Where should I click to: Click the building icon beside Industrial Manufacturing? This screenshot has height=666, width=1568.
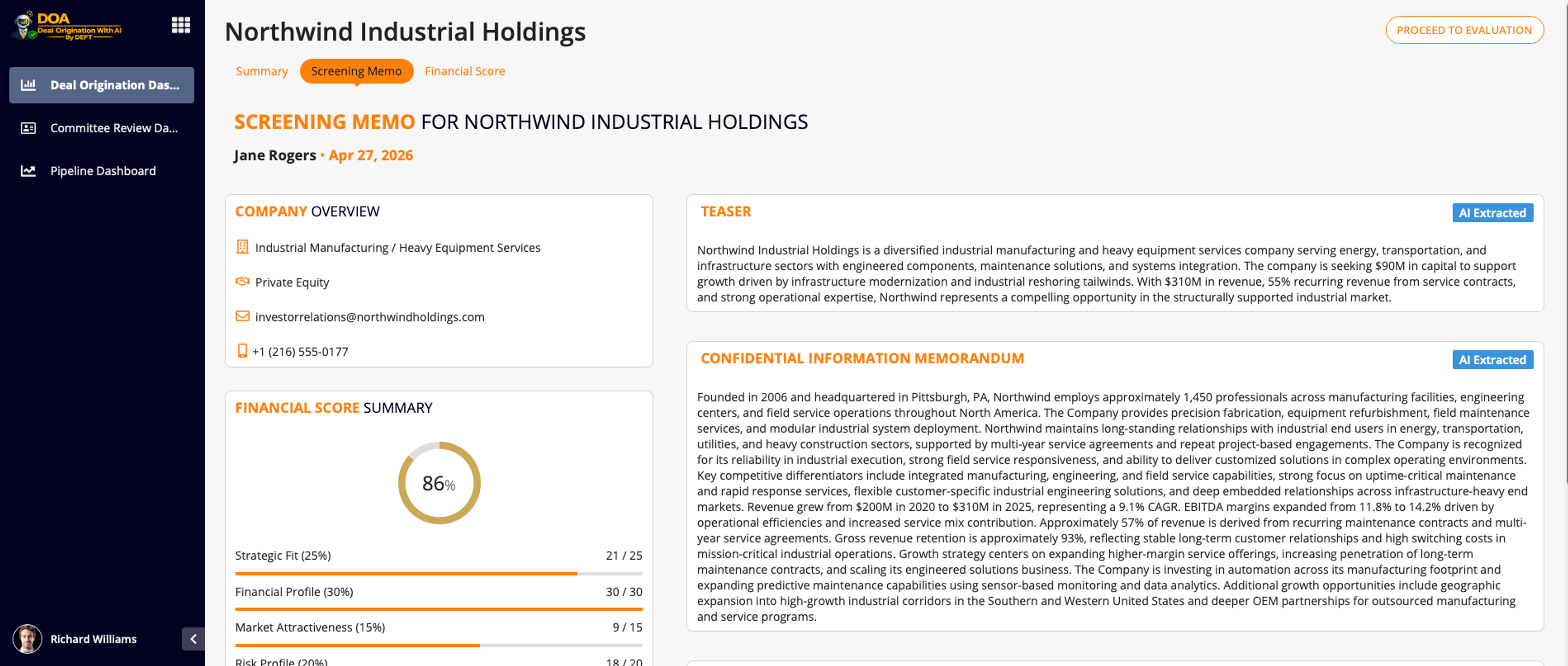[242, 247]
